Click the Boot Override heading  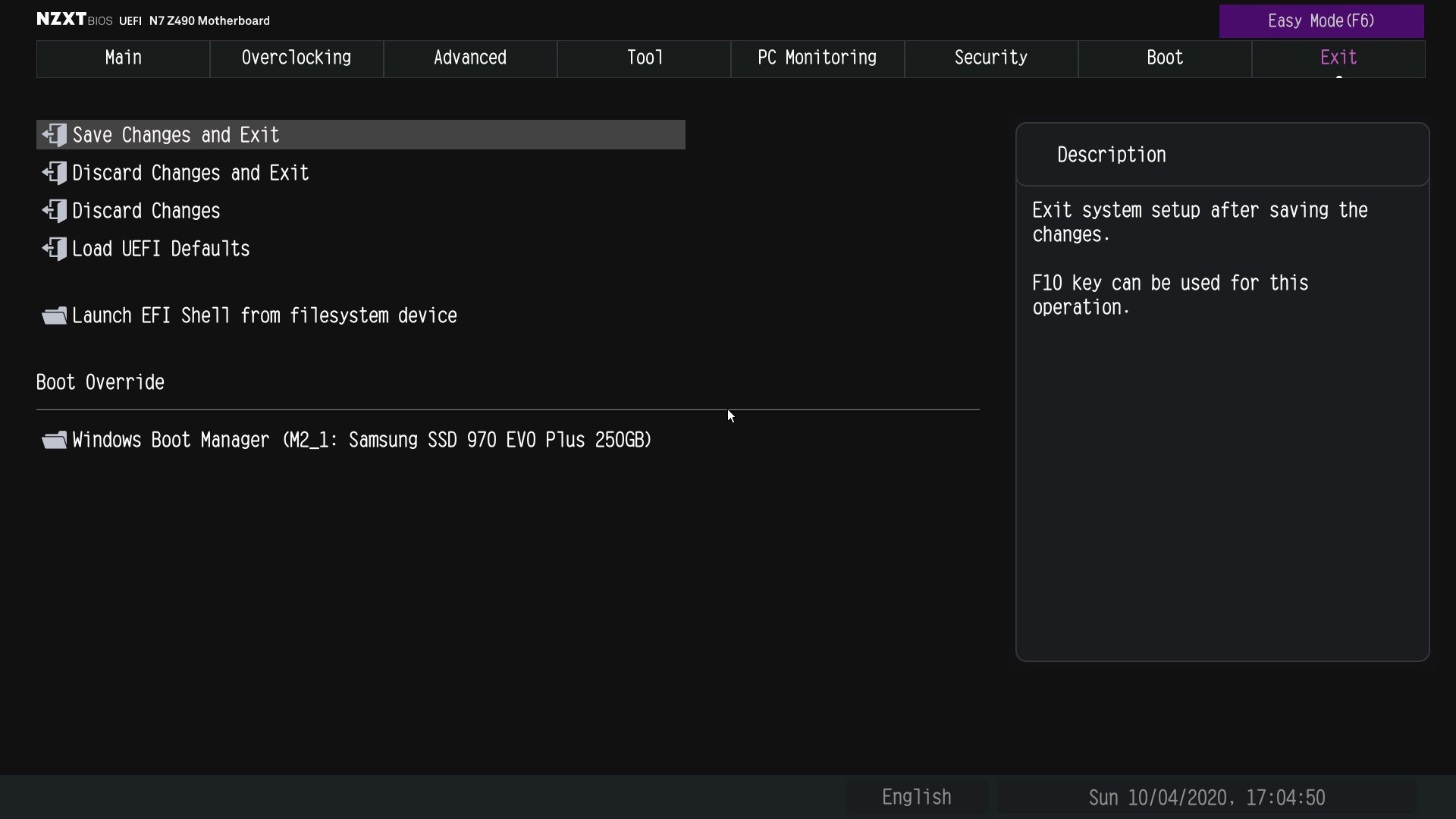coord(100,382)
